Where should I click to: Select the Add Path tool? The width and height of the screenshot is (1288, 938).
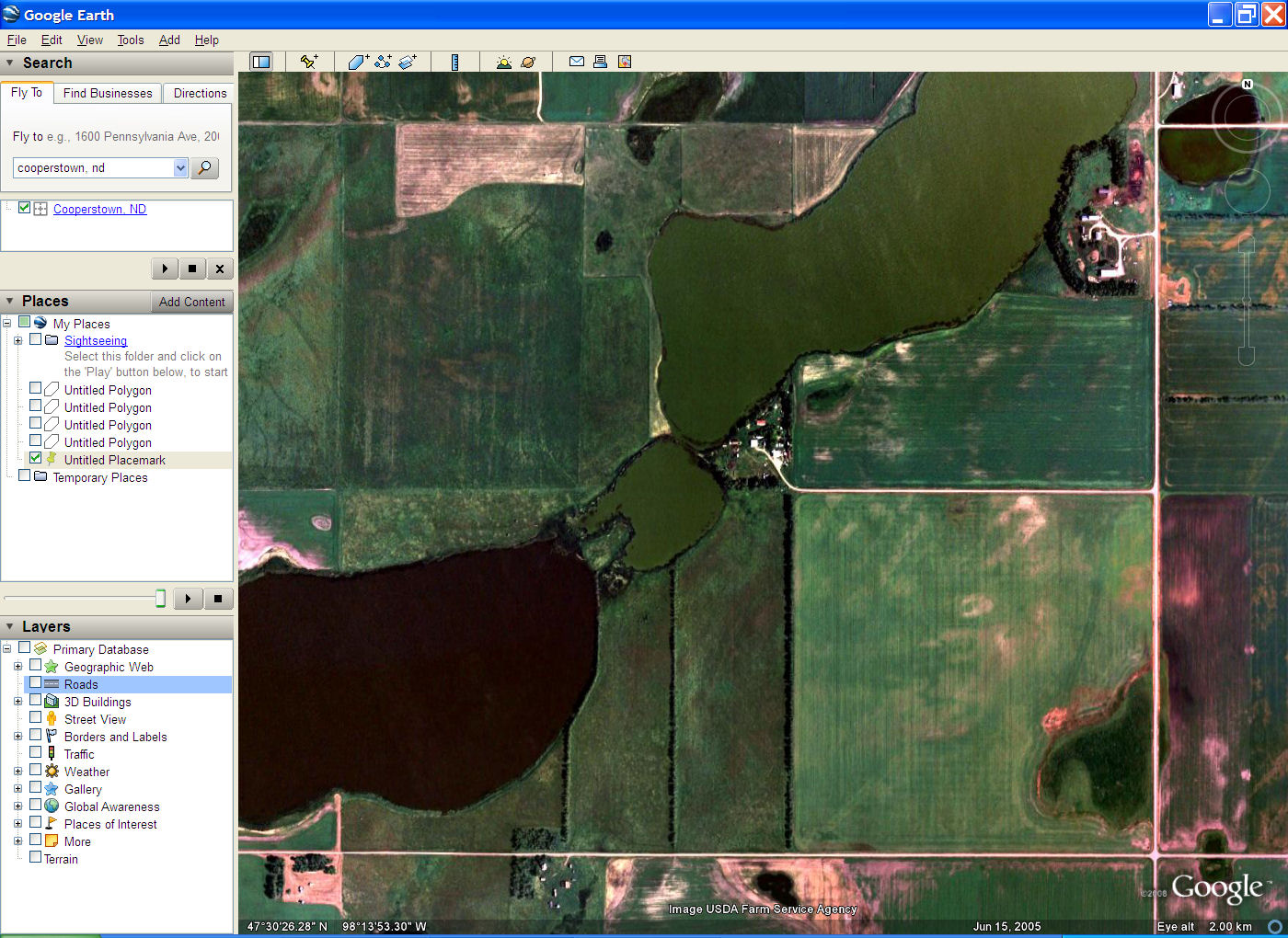click(383, 62)
